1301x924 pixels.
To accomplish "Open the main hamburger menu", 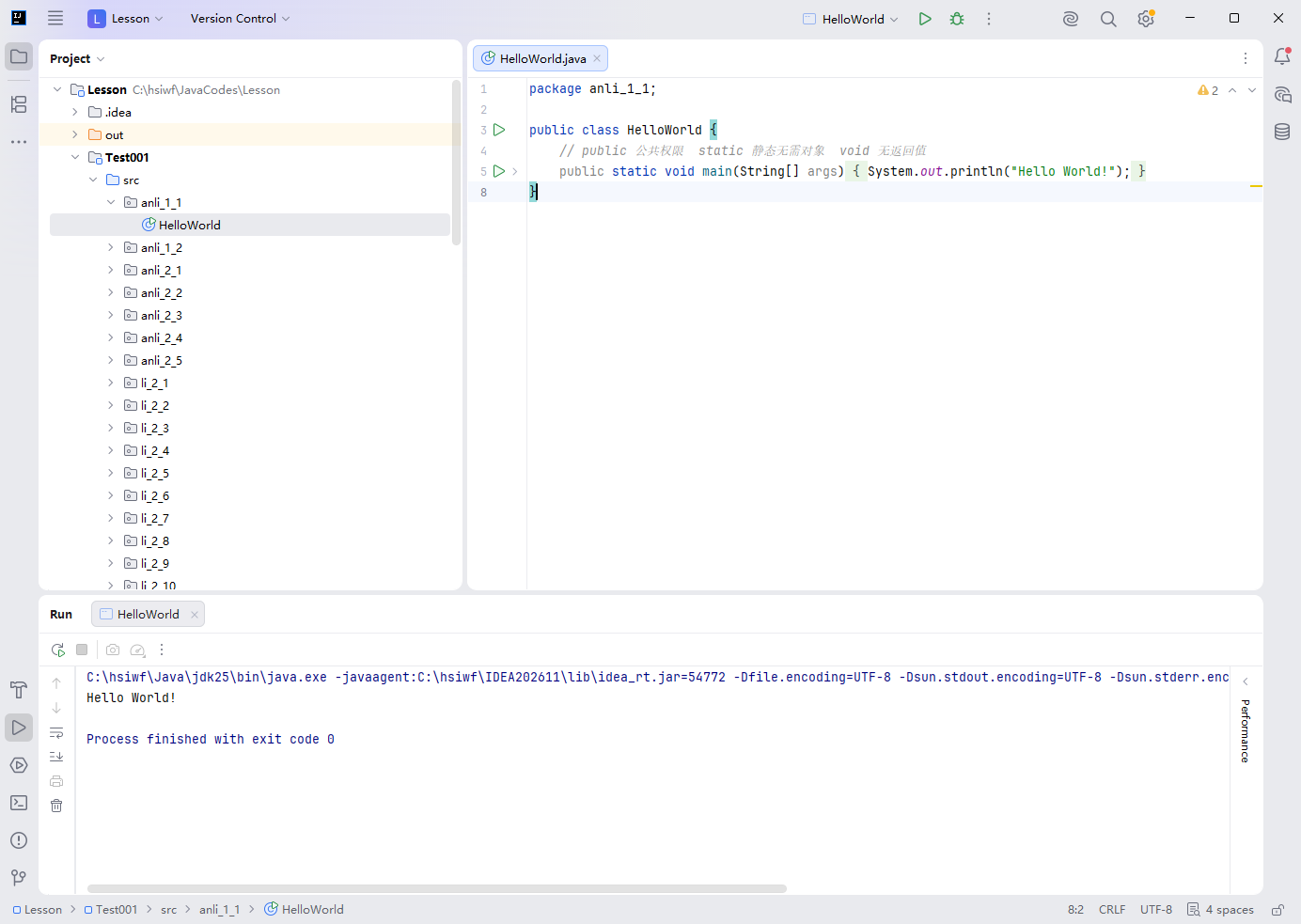I will click(x=55, y=18).
